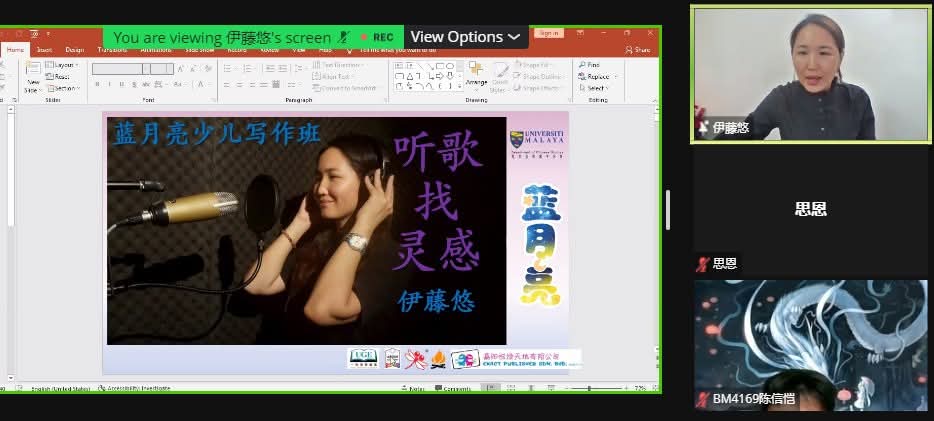Screen dimensions: 934x421
Task: Click the bullets list icon
Action: (x=229, y=68)
